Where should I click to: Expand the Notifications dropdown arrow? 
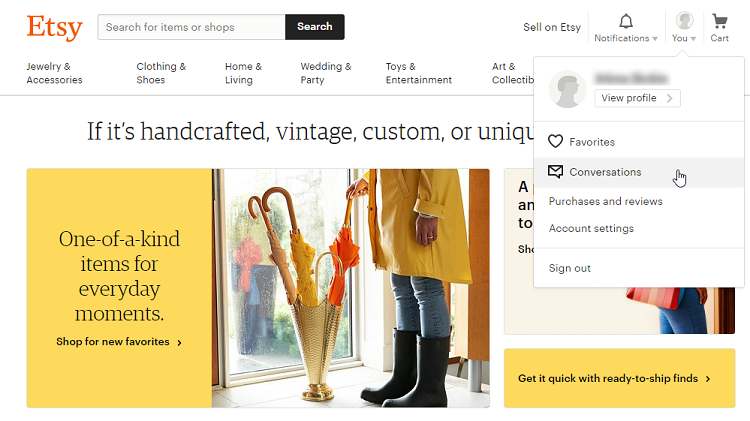tap(655, 39)
